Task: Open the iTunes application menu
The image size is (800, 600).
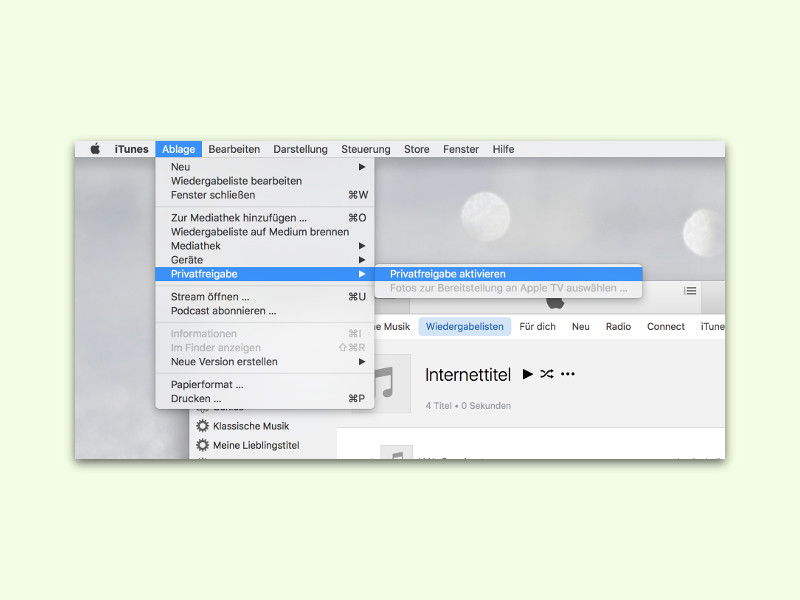Action: [131, 149]
